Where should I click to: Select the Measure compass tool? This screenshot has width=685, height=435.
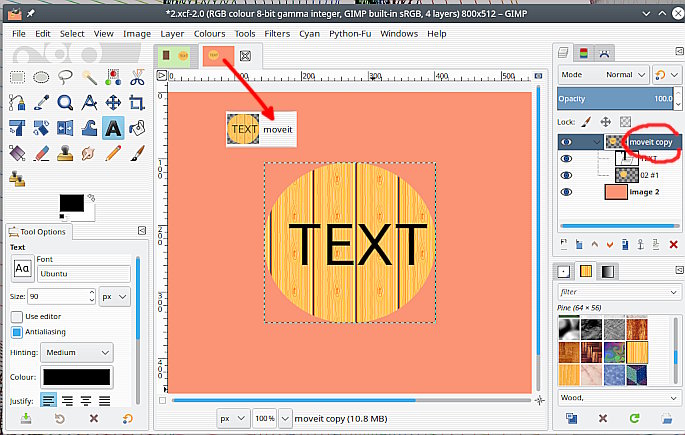click(x=89, y=103)
